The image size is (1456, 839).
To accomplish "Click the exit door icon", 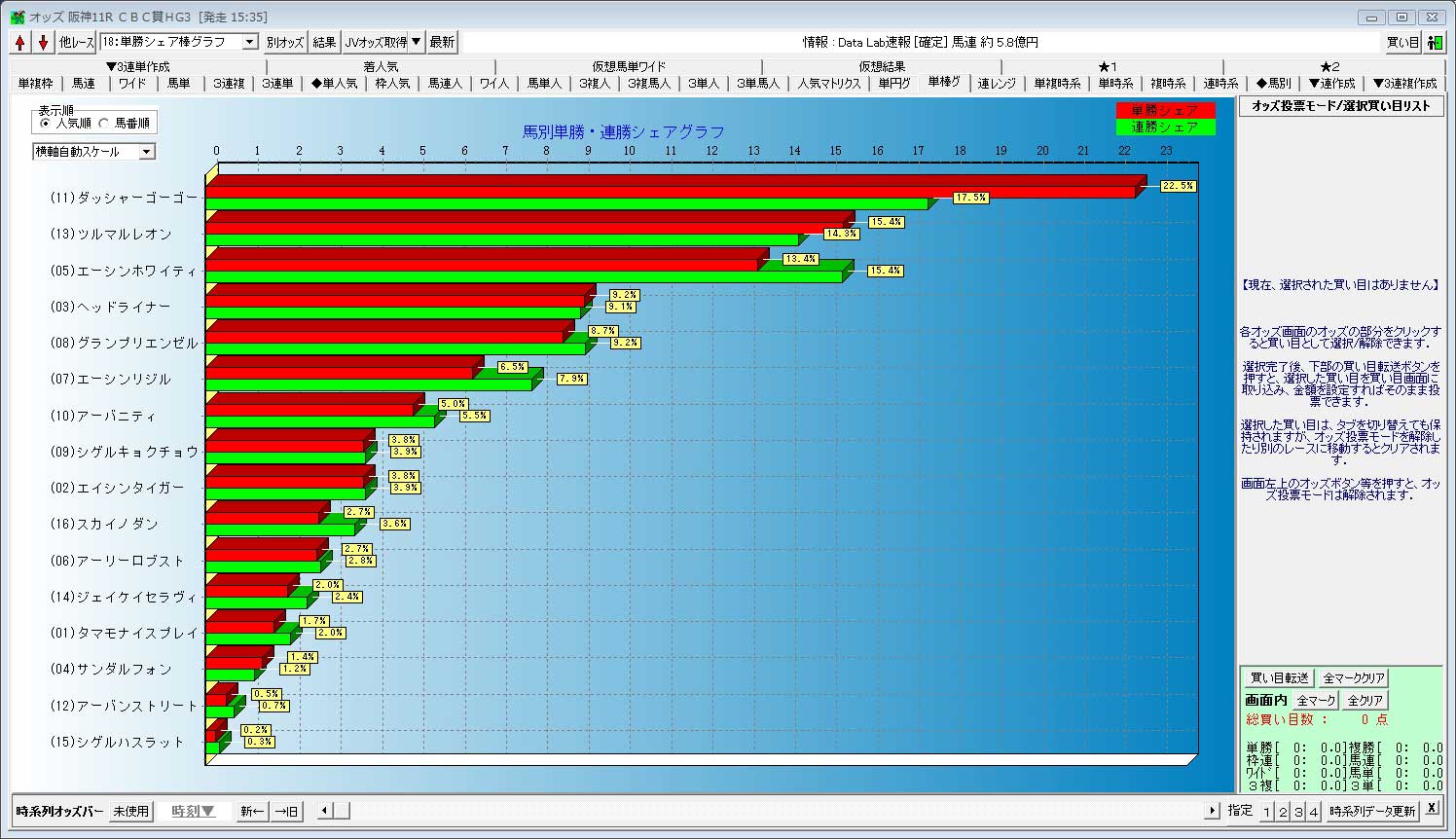I will 1435,42.
